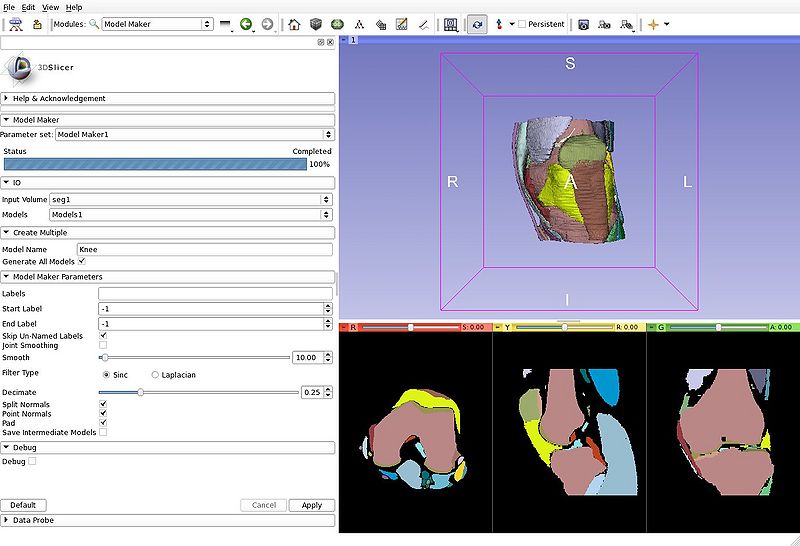Open the File menu
Screen dimensions: 800x546
click(x=9, y=7)
